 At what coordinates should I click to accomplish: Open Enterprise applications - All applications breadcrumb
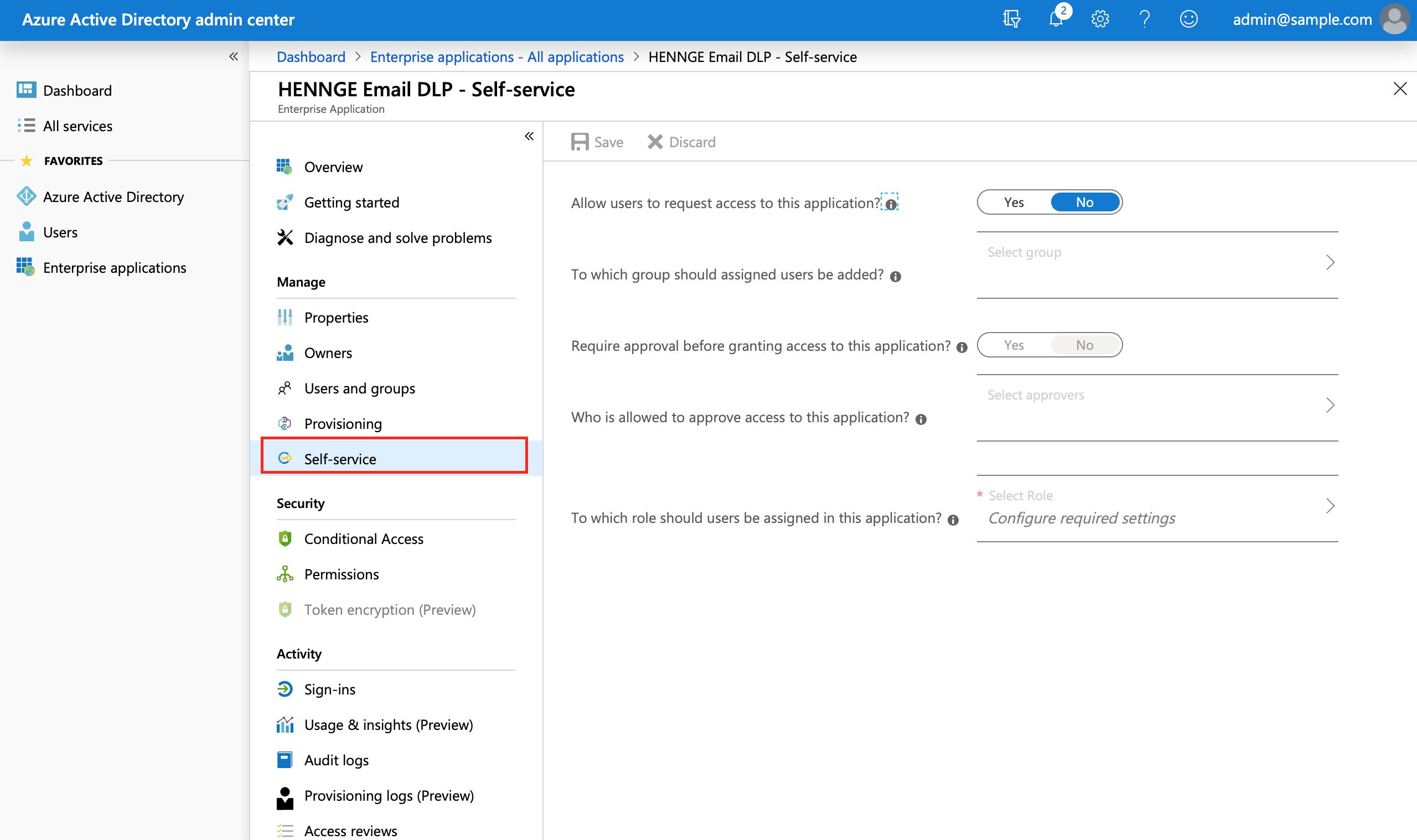(x=497, y=56)
